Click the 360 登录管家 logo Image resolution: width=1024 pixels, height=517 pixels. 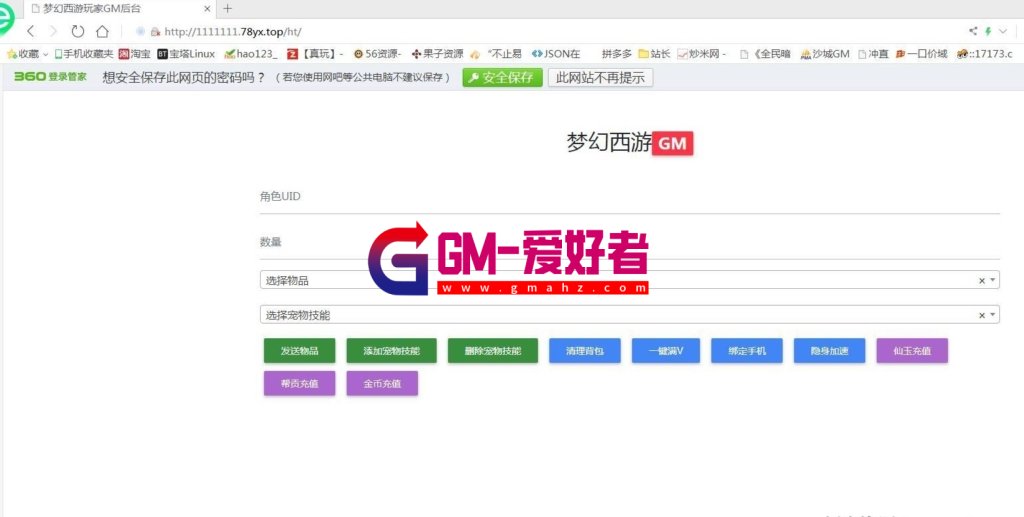(x=50, y=77)
